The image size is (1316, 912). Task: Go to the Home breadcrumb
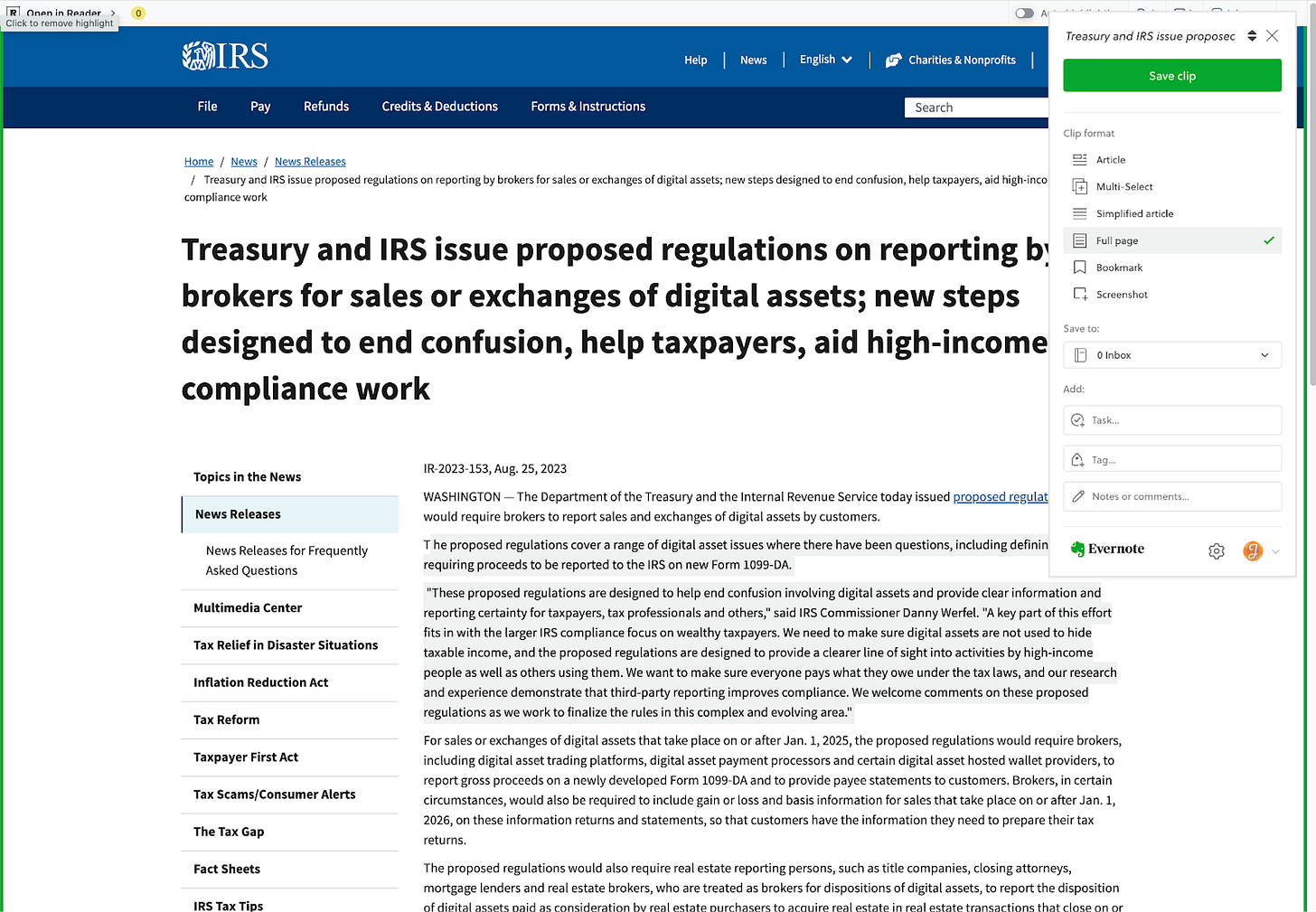tap(199, 162)
